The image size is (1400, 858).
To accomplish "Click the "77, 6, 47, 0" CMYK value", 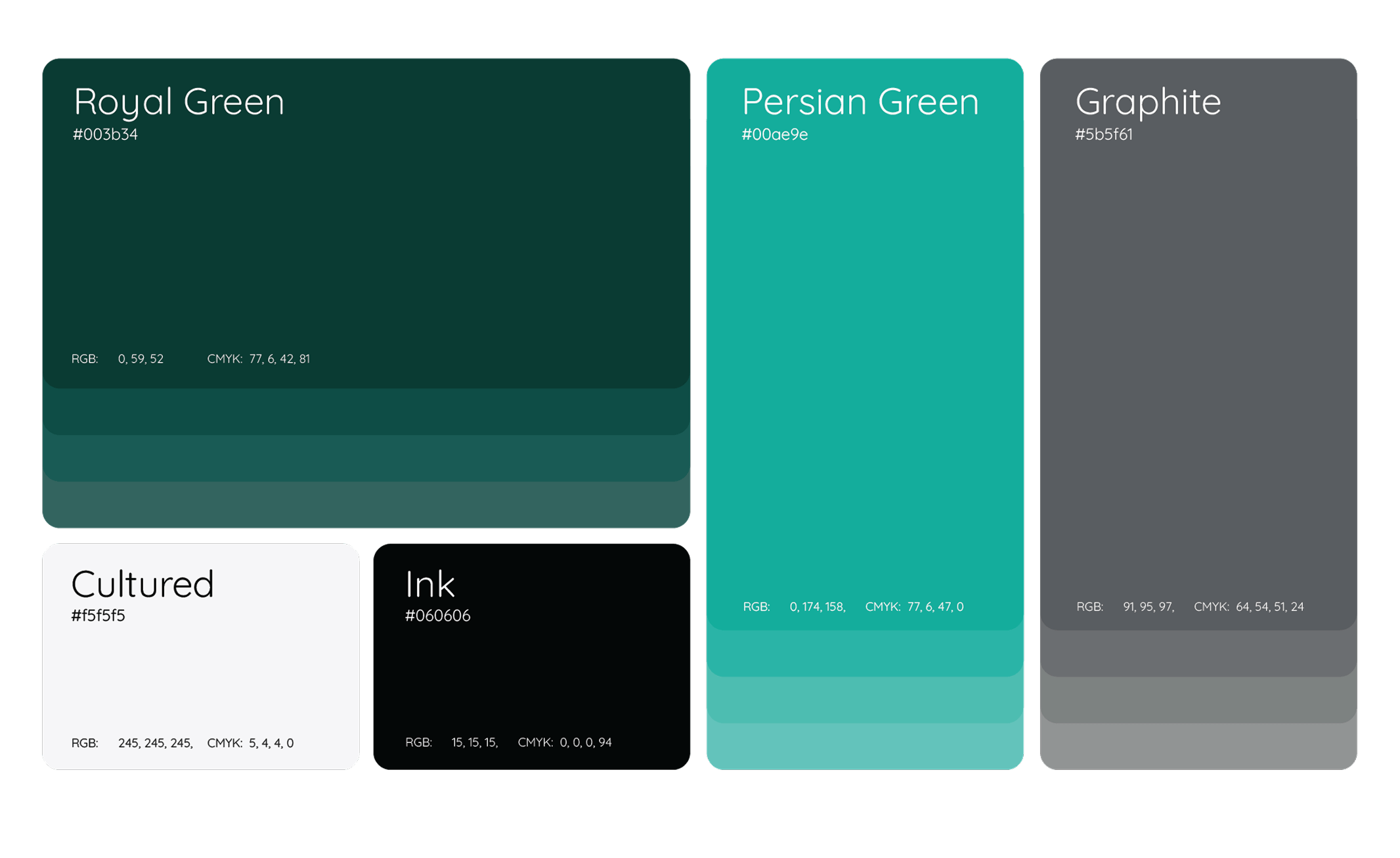I will (935, 607).
